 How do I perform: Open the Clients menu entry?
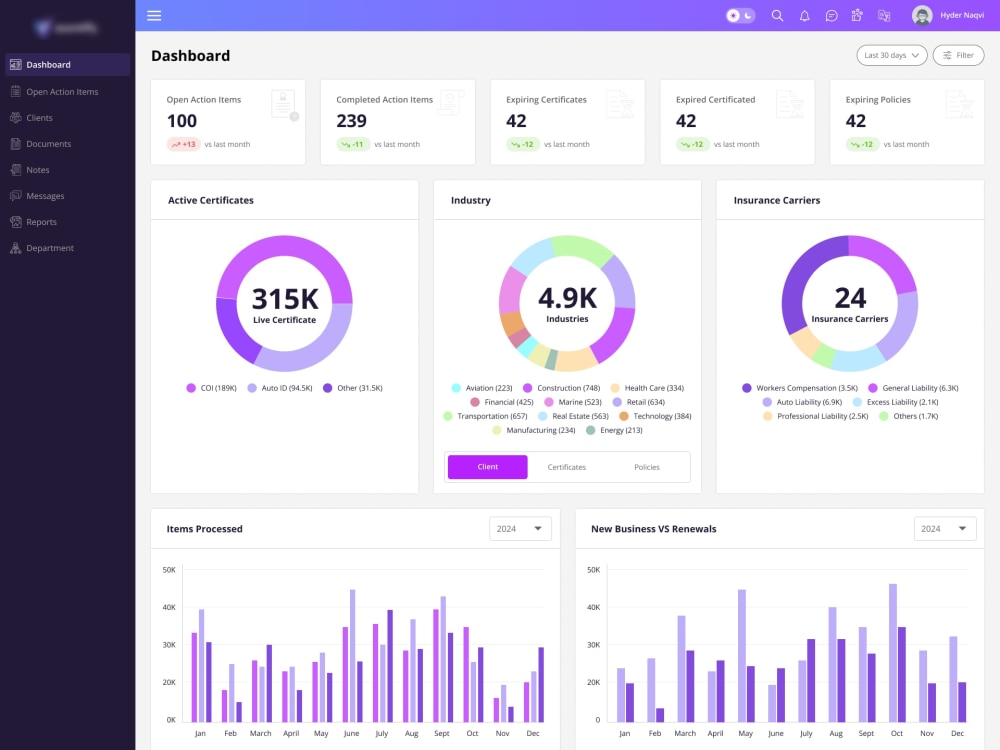40,118
